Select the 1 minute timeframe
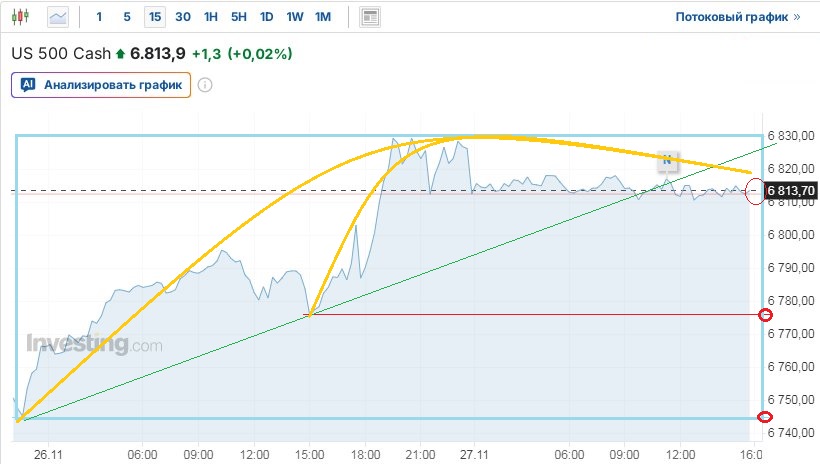820x464 pixels. [99, 17]
